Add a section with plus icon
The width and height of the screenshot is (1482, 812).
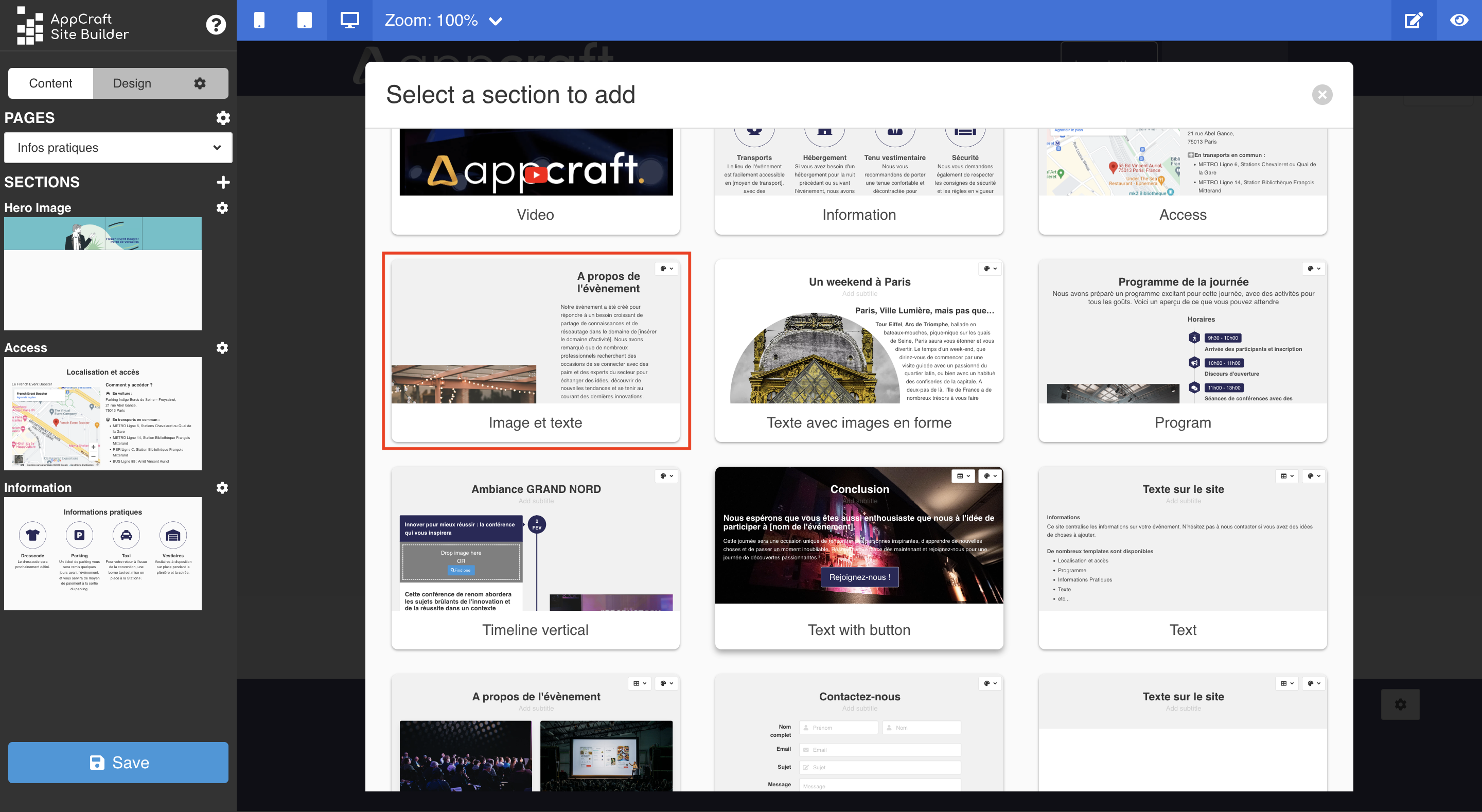coord(223,182)
